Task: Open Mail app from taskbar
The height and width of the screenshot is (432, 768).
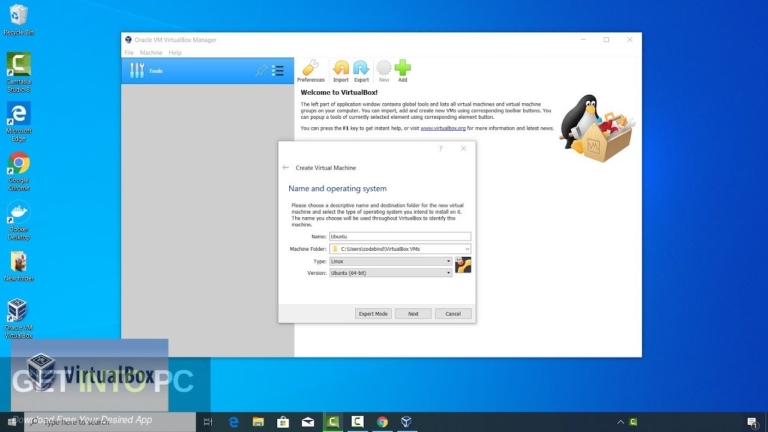Action: point(308,422)
